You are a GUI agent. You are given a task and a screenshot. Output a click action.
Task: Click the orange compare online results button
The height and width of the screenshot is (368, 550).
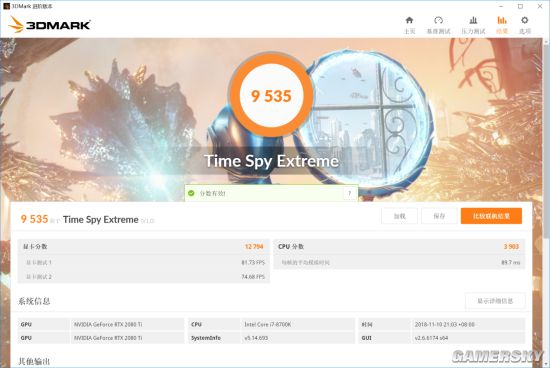pos(491,216)
